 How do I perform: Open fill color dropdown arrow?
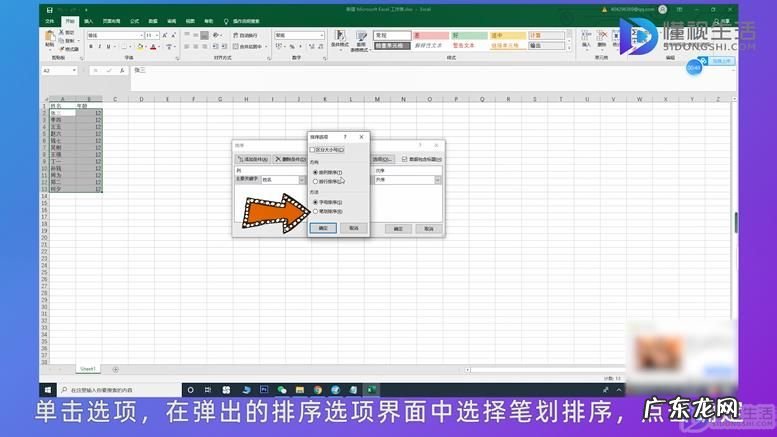pos(146,47)
